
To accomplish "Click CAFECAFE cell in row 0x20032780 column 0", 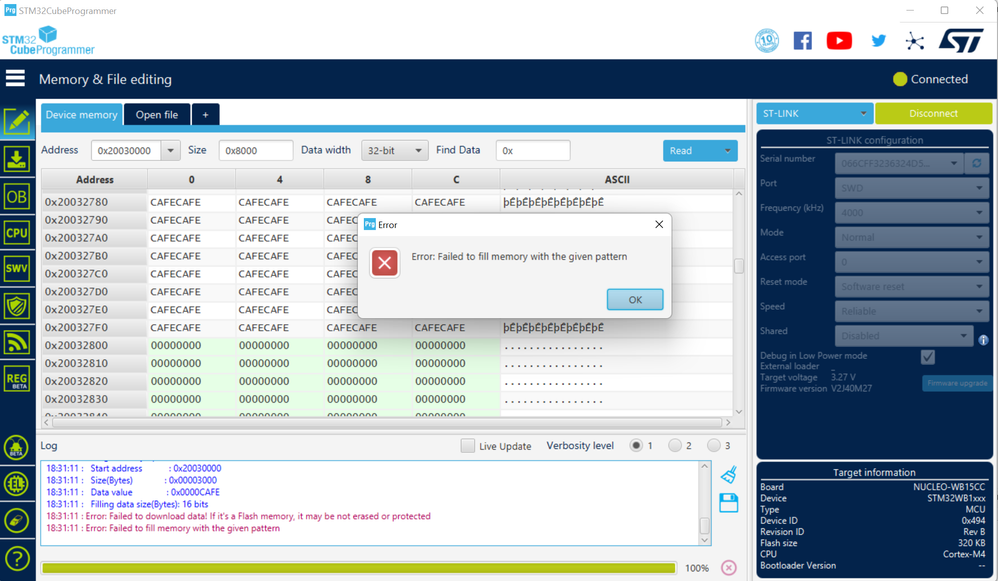I will point(191,202).
